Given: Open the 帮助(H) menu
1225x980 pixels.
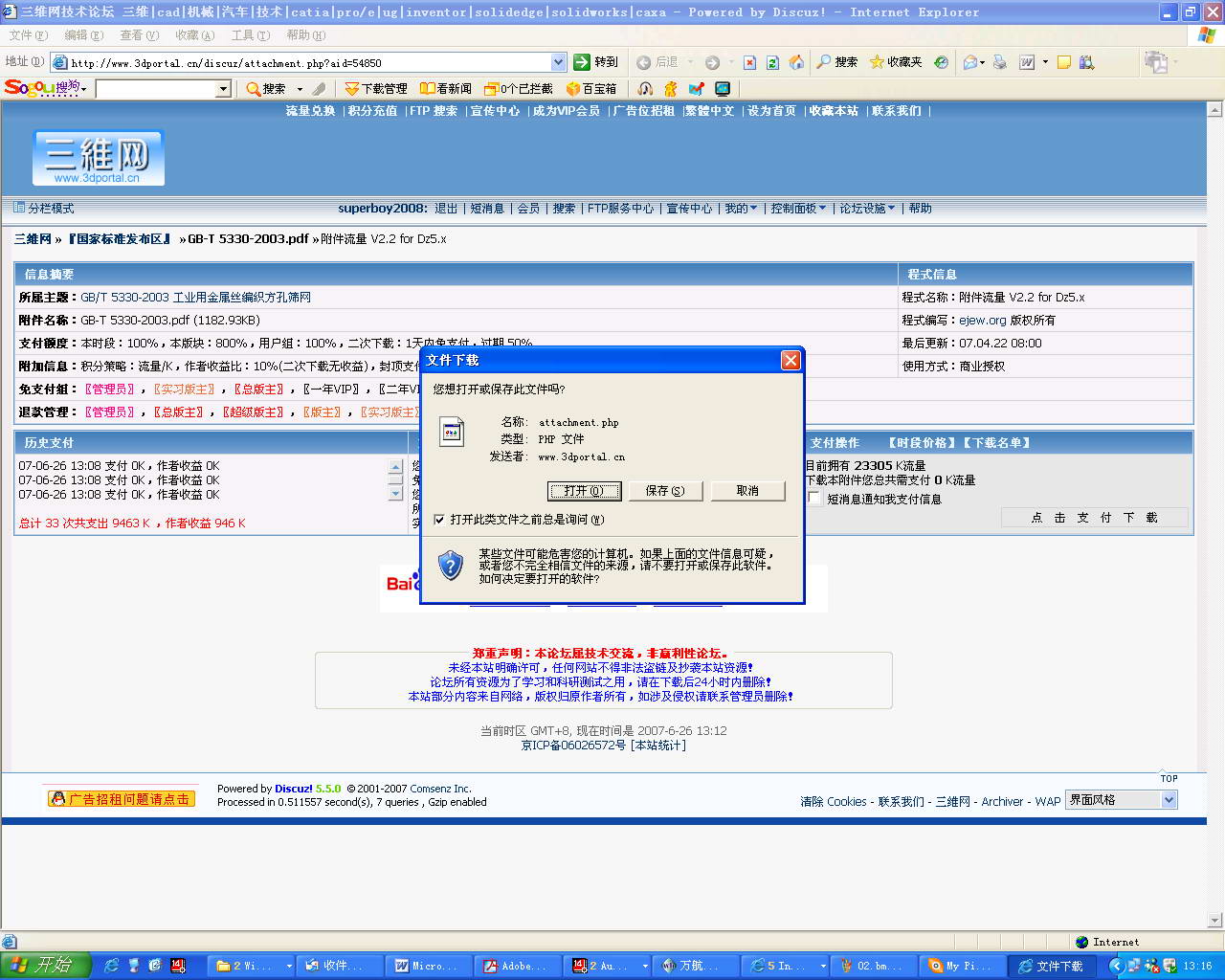Looking at the screenshot, I should pyautogui.click(x=305, y=35).
